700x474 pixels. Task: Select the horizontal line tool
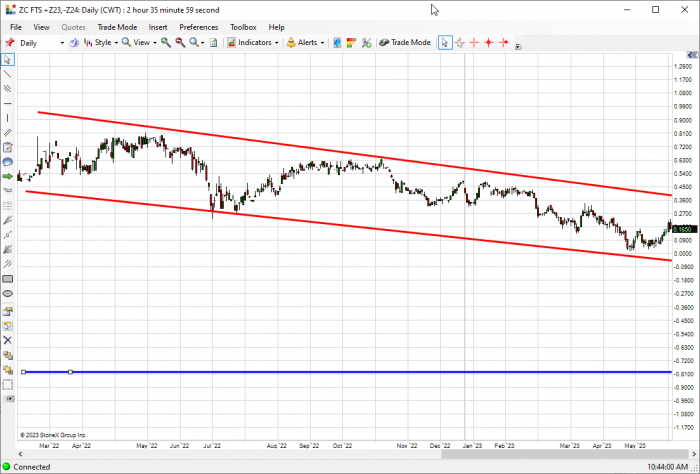click(x=8, y=104)
